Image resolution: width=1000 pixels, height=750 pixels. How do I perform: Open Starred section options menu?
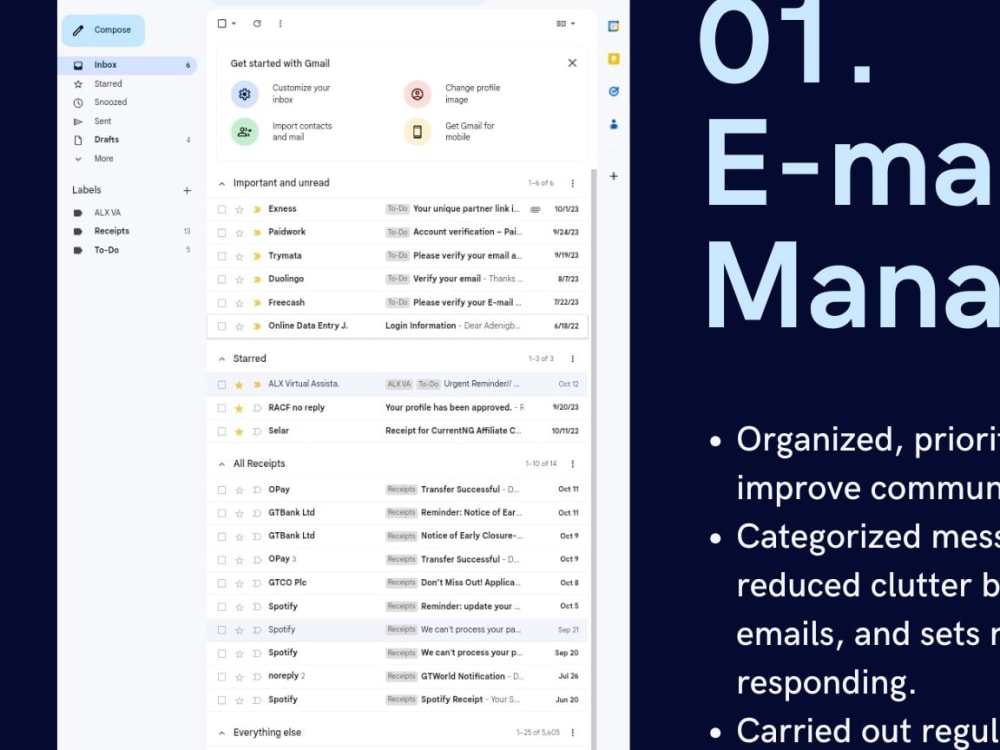[573, 359]
